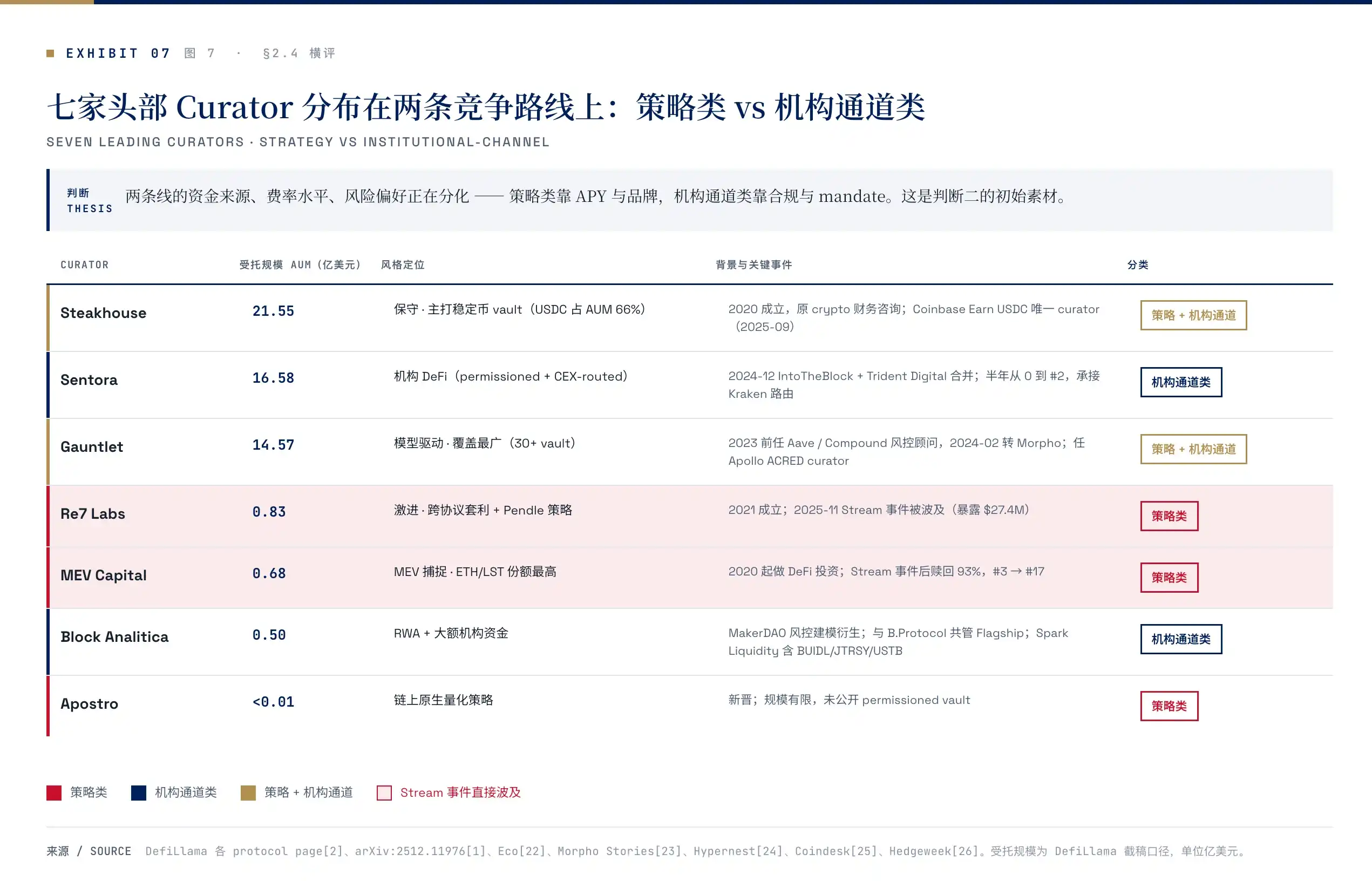Click the curator name MEV Capital
The width and height of the screenshot is (1372, 881).
[x=104, y=575]
